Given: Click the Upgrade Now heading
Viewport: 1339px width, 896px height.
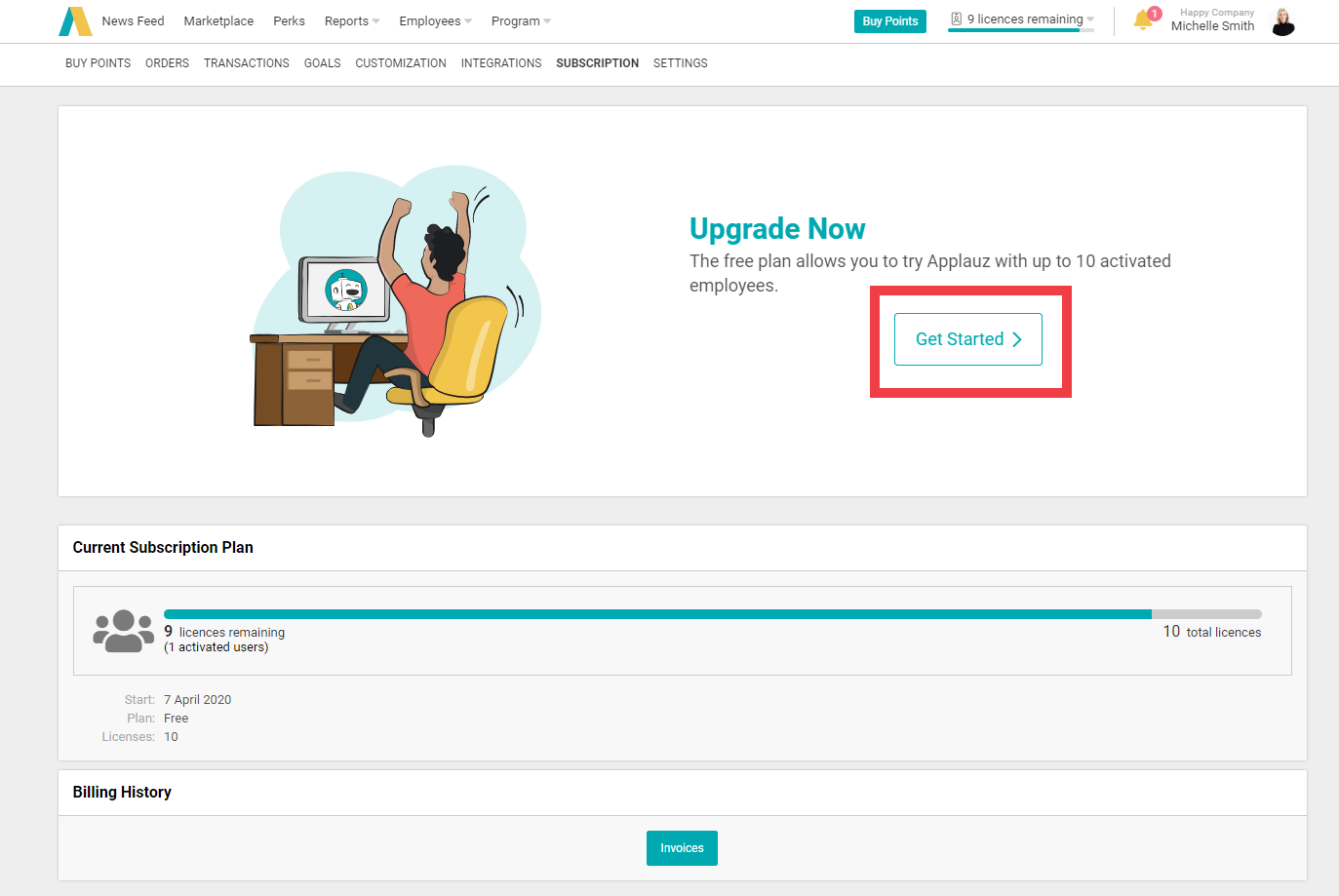Looking at the screenshot, I should point(777,228).
